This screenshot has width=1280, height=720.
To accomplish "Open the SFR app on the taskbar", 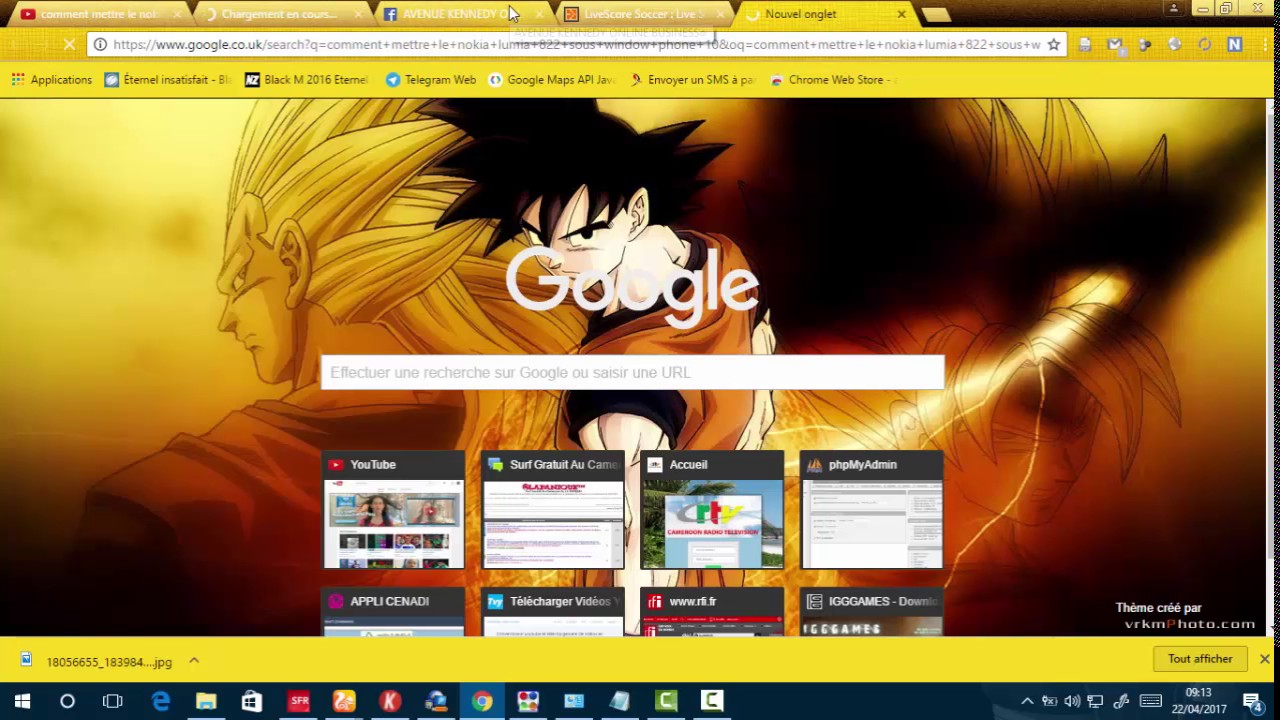I will 298,701.
